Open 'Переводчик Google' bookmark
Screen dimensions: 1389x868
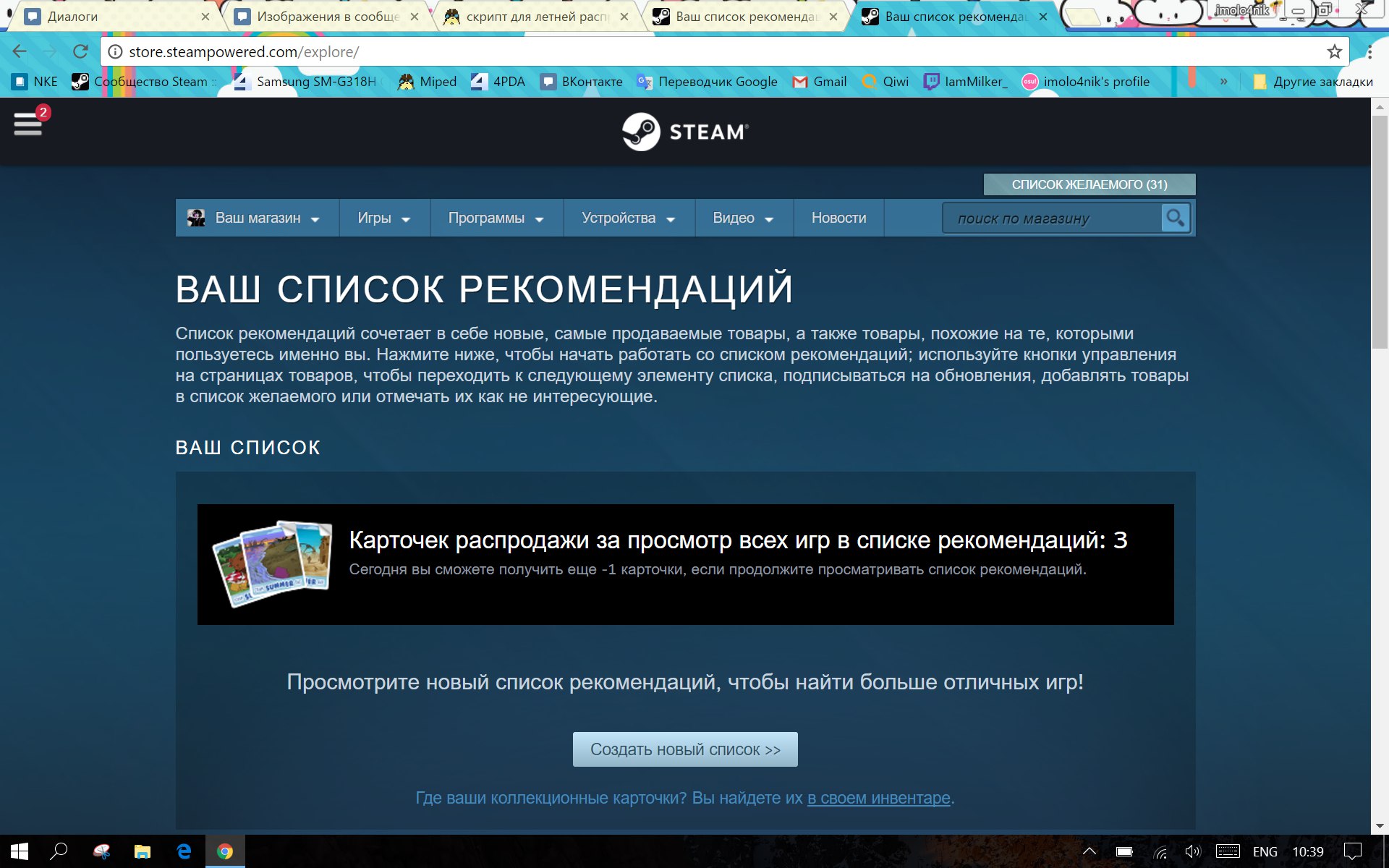707,82
